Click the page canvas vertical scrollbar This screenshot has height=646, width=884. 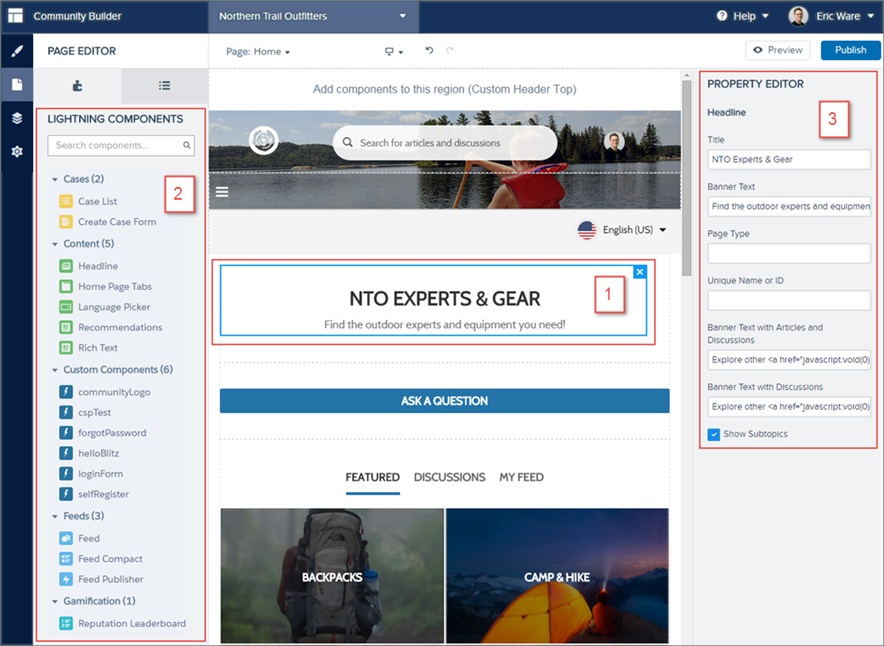pyautogui.click(x=686, y=178)
